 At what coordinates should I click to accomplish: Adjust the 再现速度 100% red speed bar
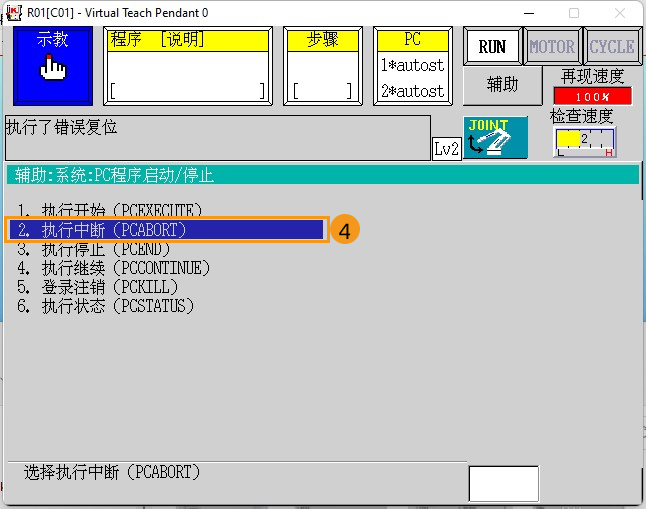593,96
